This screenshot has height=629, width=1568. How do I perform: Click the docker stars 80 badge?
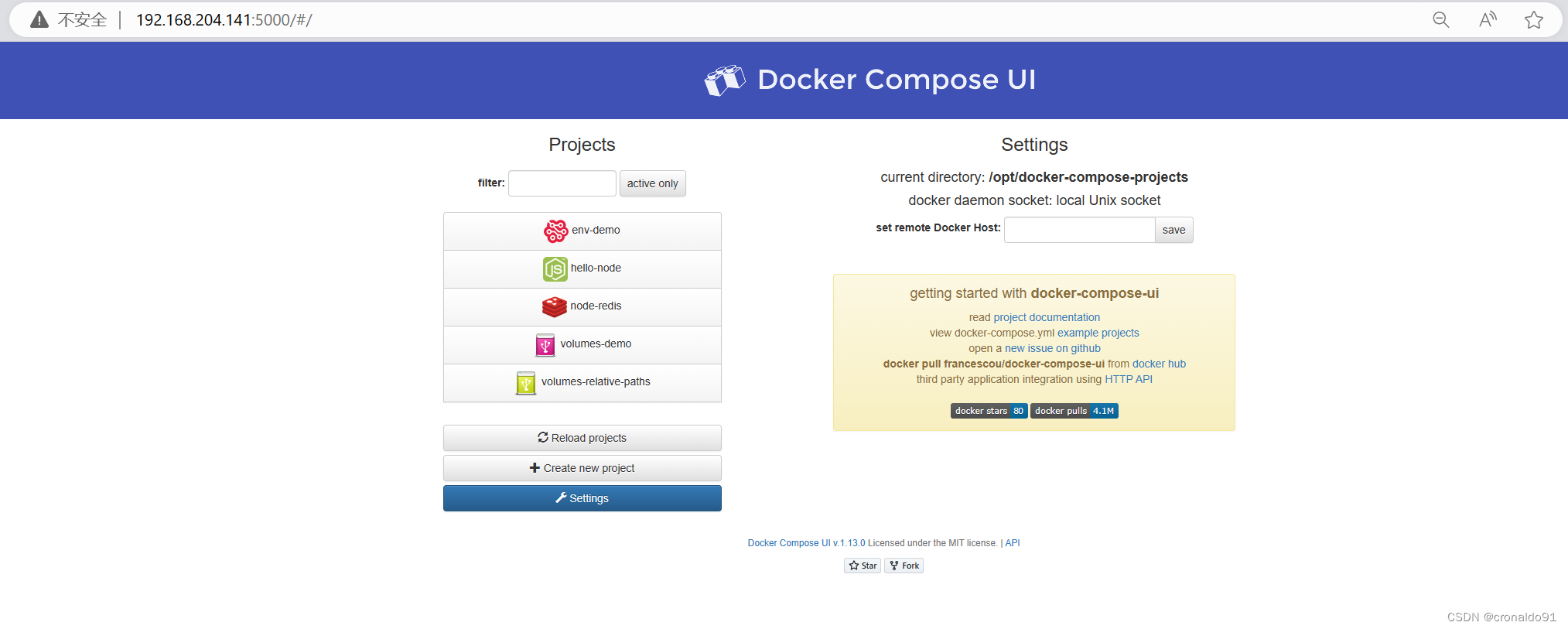989,411
